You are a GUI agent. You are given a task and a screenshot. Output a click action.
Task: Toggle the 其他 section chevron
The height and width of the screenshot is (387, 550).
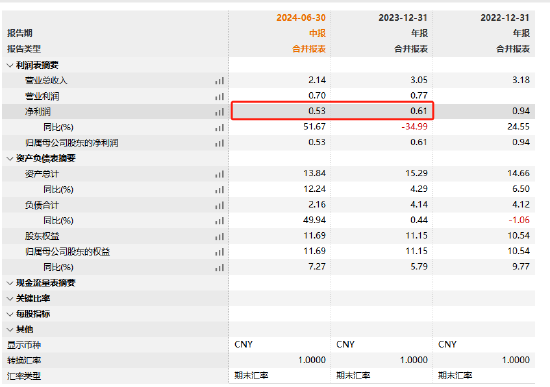[x=10, y=329]
